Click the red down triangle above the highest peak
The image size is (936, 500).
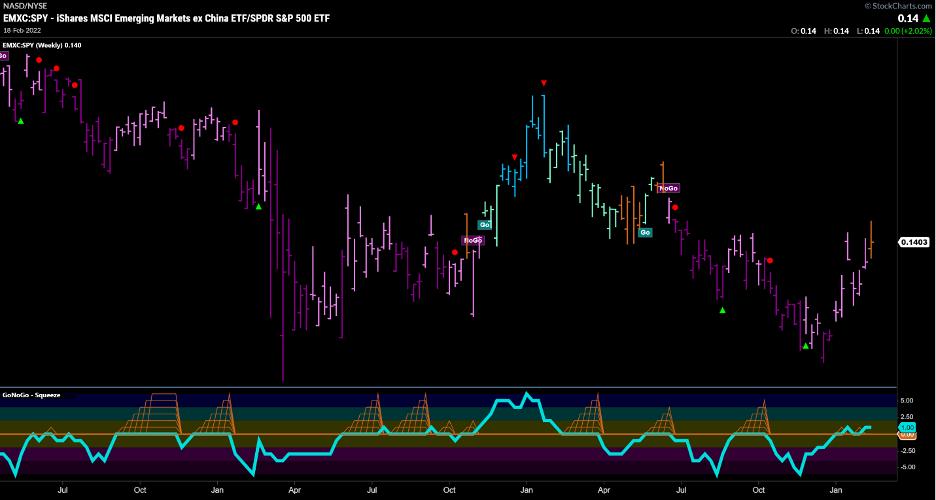pos(543,83)
